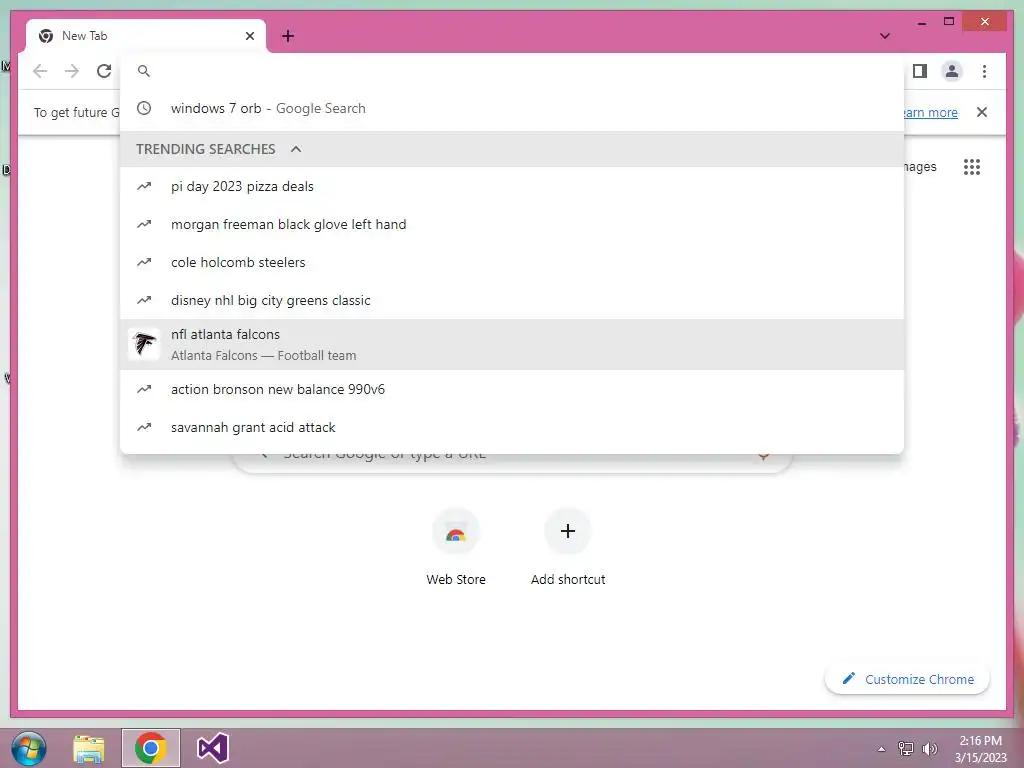
Task: Toggle the side panel icon
Action: [920, 71]
